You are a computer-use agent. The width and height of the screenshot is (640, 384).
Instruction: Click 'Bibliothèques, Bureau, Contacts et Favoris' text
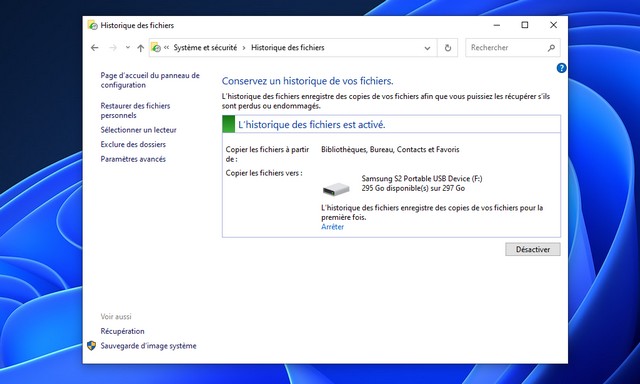(x=390, y=150)
